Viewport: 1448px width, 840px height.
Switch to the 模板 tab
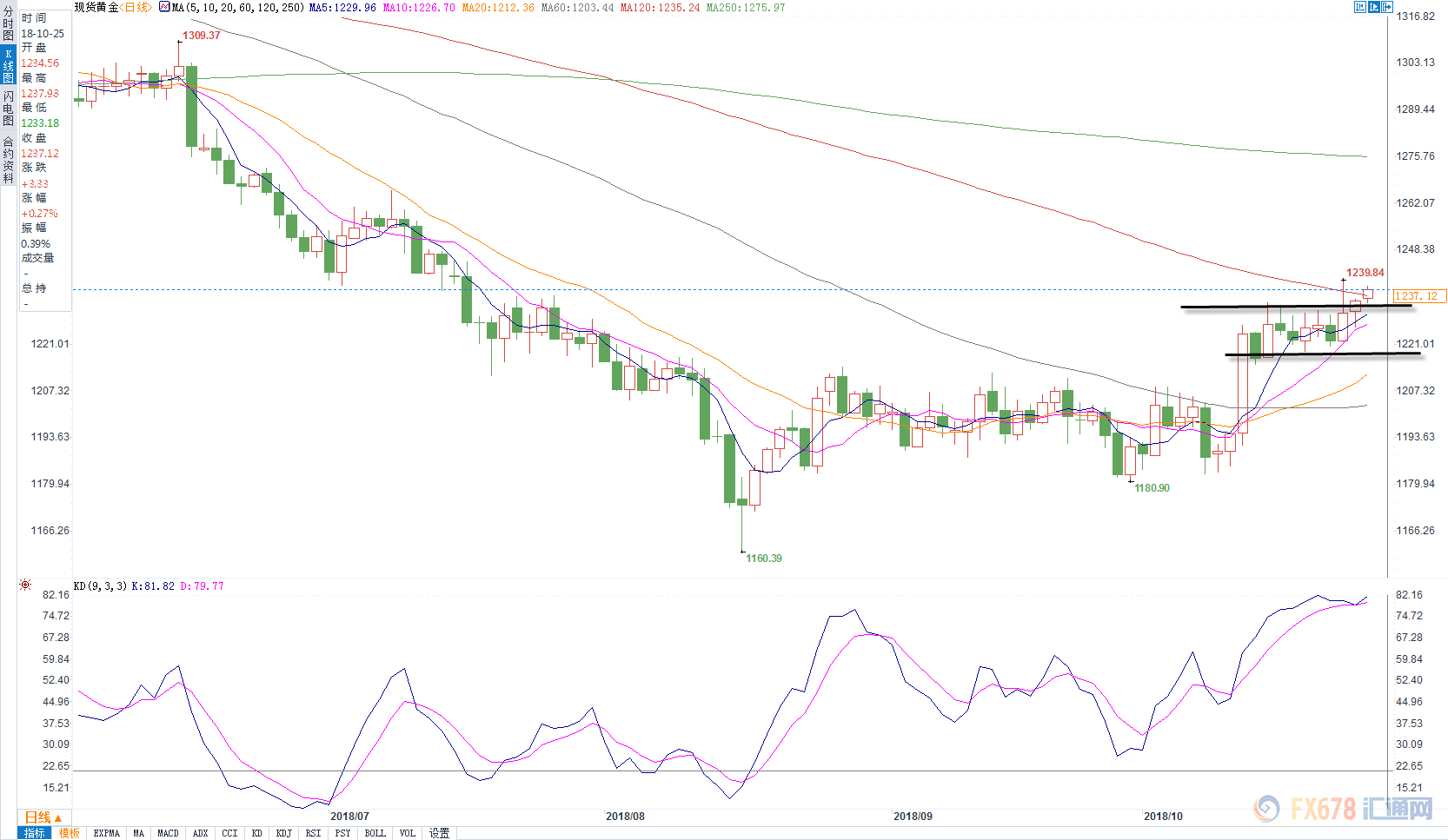tap(69, 833)
